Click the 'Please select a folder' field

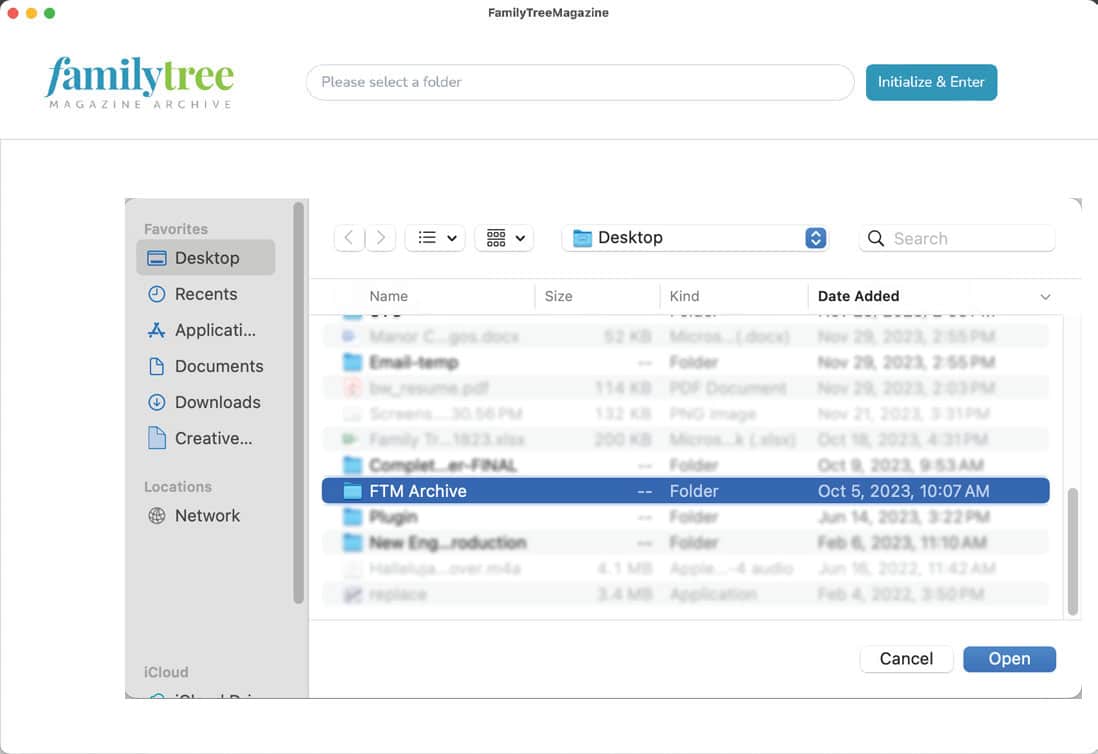(x=580, y=82)
